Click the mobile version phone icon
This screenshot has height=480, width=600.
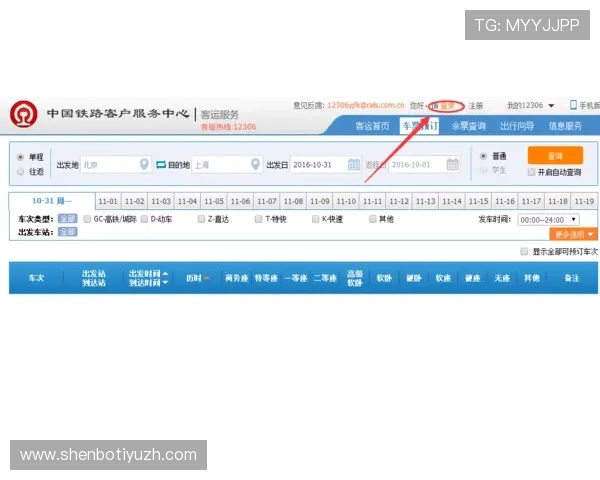point(573,105)
